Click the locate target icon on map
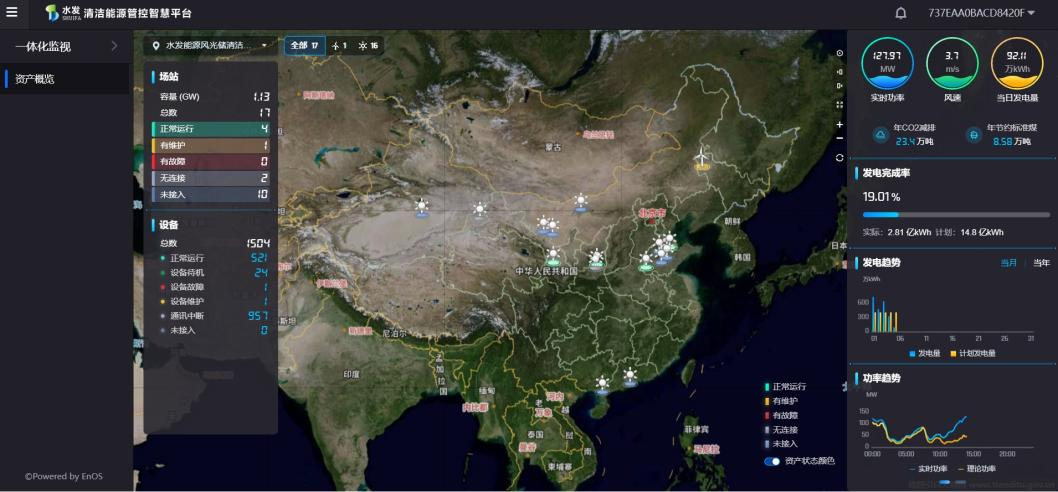 pyautogui.click(x=839, y=53)
